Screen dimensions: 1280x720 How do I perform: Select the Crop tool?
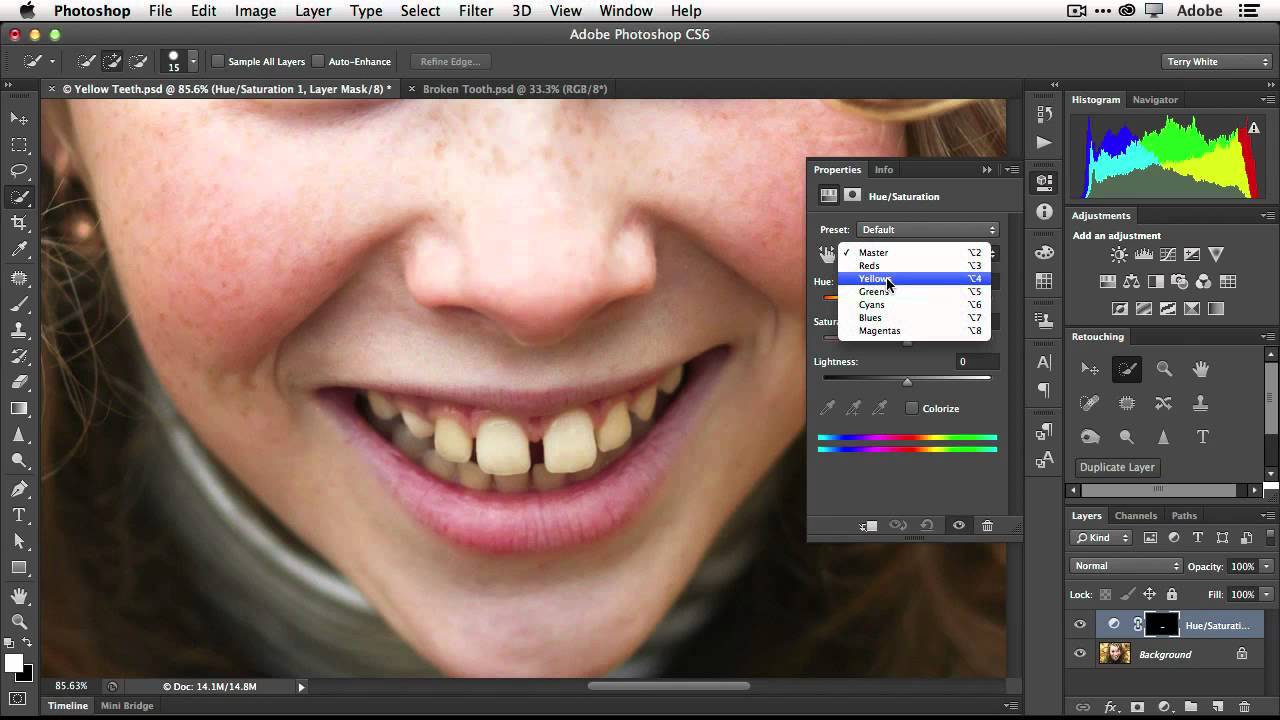(19, 223)
